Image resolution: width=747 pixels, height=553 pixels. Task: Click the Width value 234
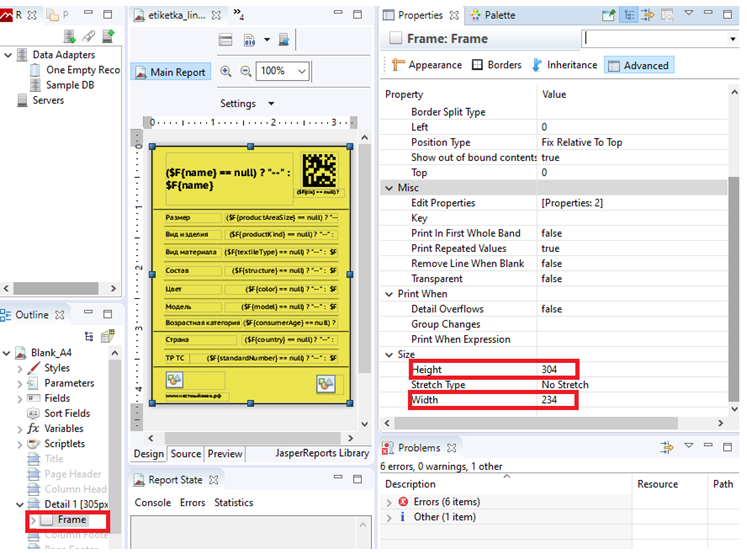[x=549, y=400]
